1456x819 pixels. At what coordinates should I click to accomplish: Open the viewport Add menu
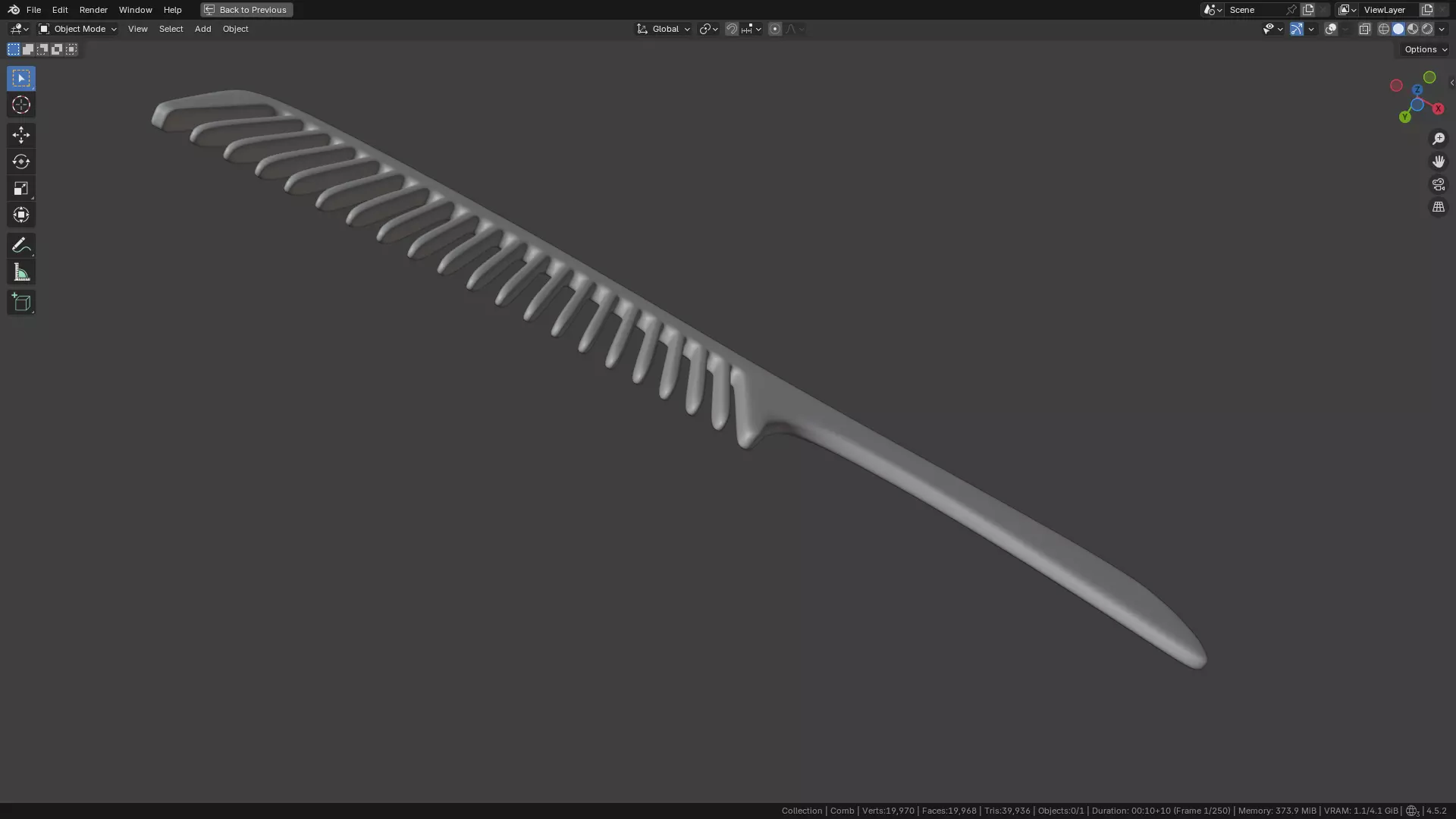click(x=202, y=29)
